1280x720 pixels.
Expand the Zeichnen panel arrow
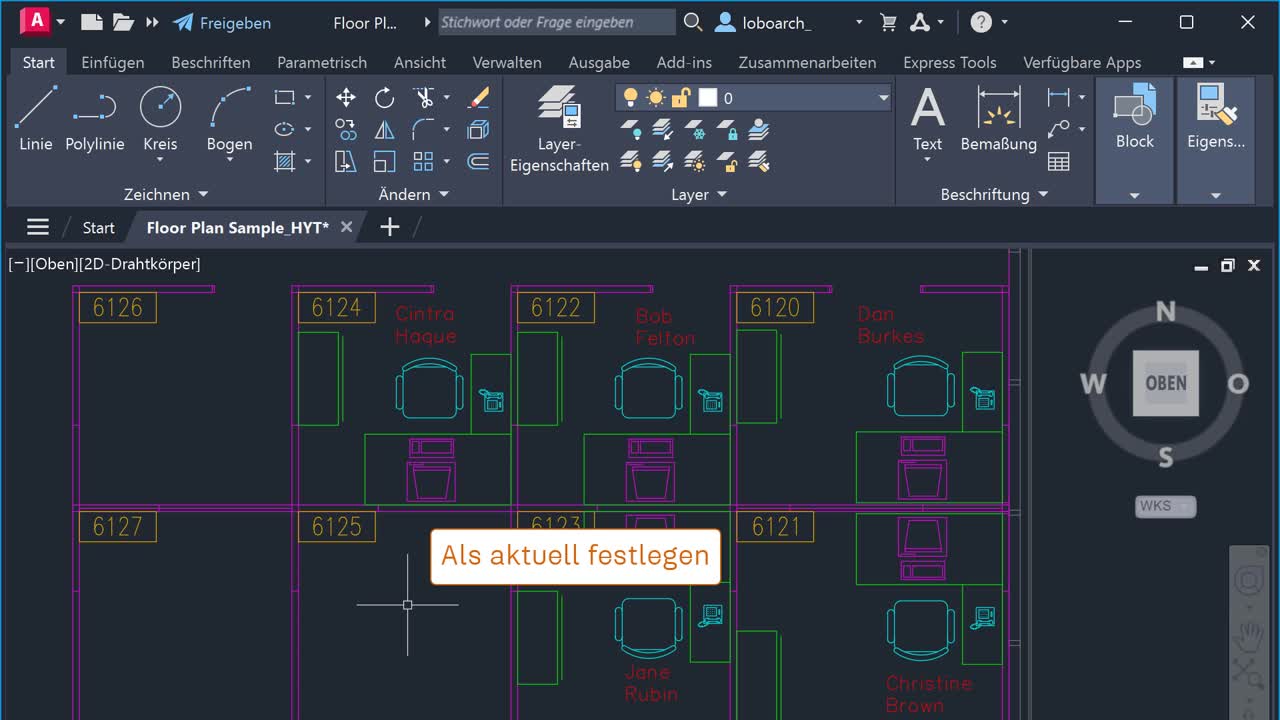pyautogui.click(x=203, y=194)
